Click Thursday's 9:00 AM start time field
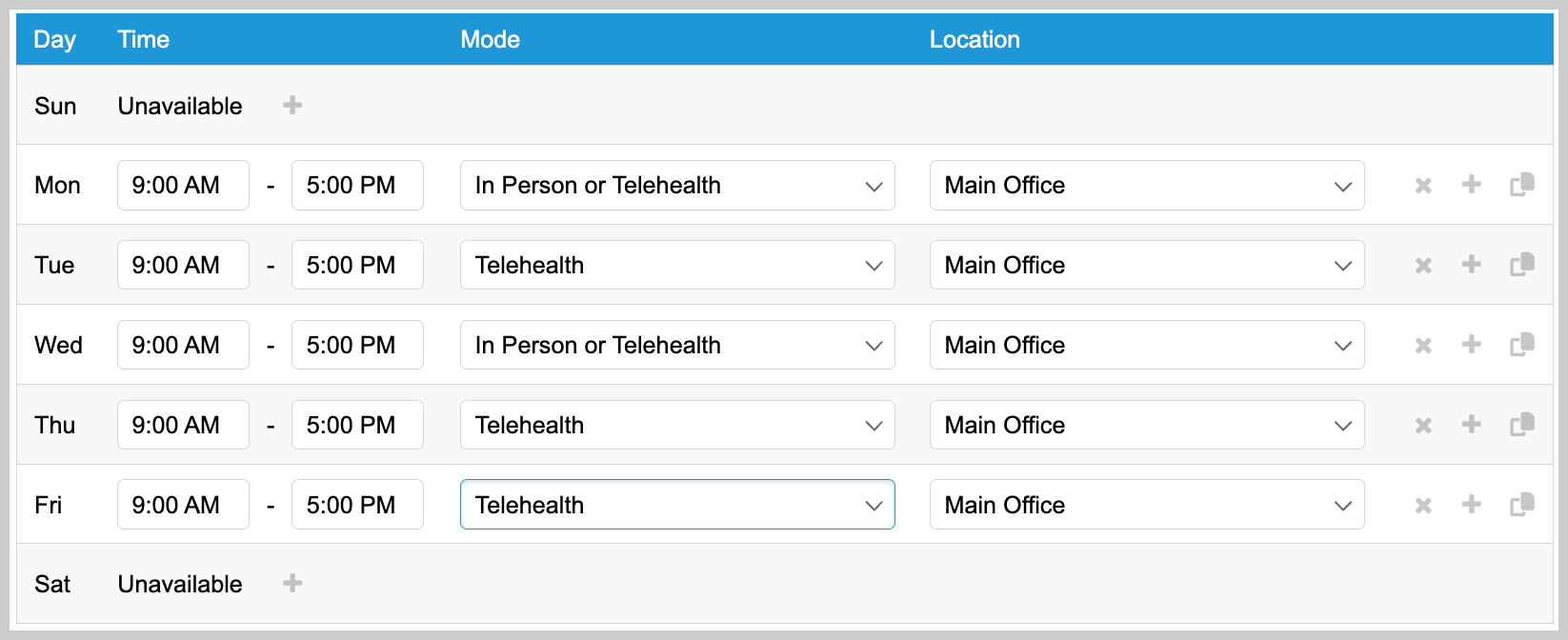 pyautogui.click(x=183, y=425)
